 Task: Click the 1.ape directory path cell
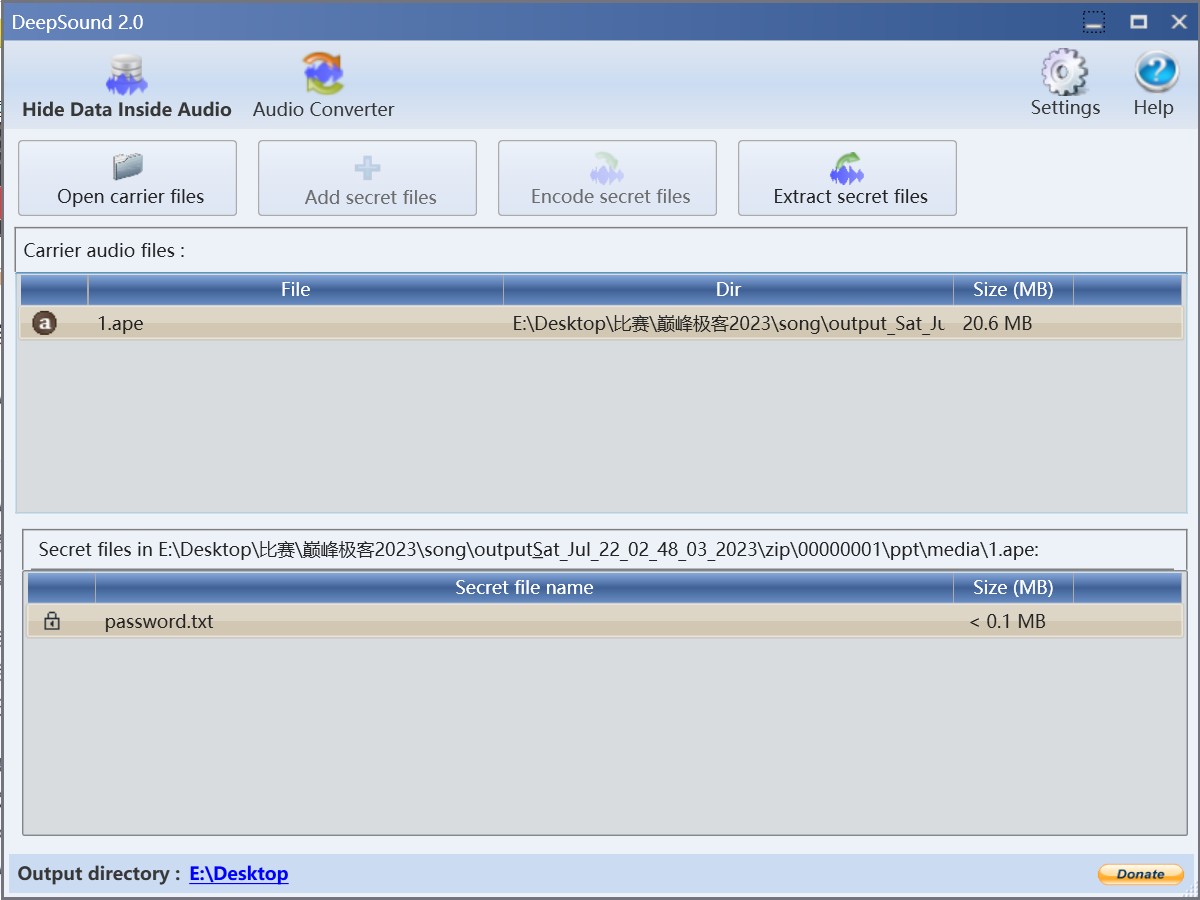pos(728,323)
